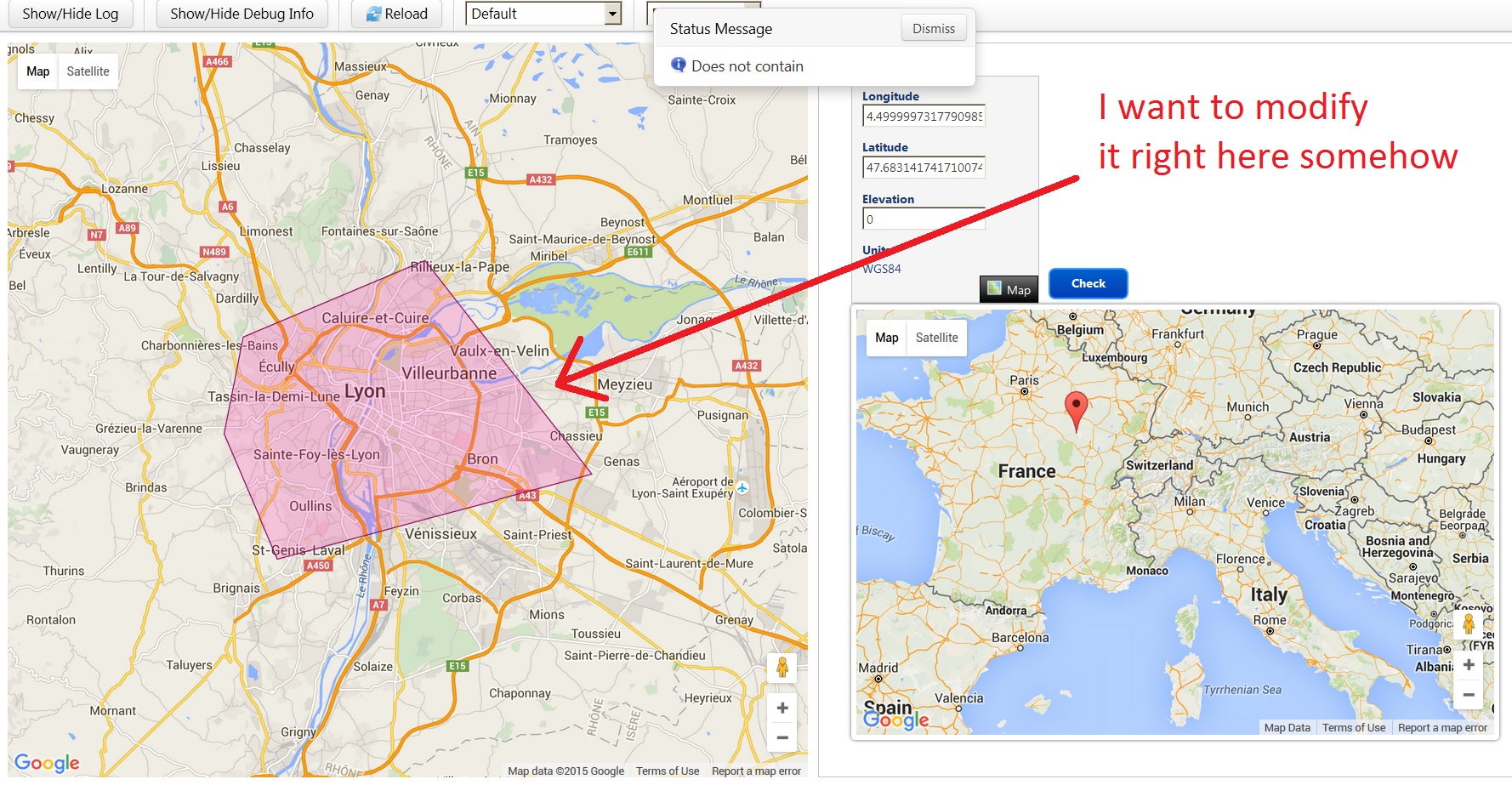Click the Lyon city label

(x=365, y=391)
